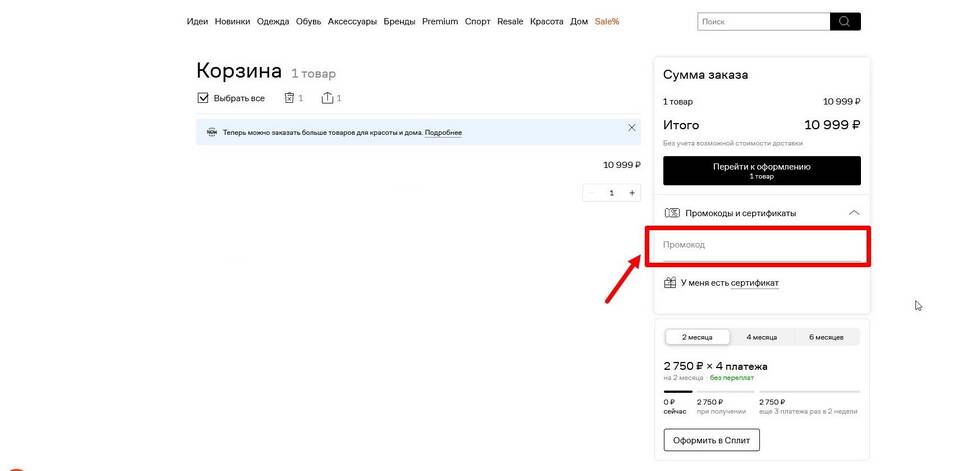The image size is (960, 471).
Task: Select the "6 месяцев" installment option
Action: (x=826, y=337)
